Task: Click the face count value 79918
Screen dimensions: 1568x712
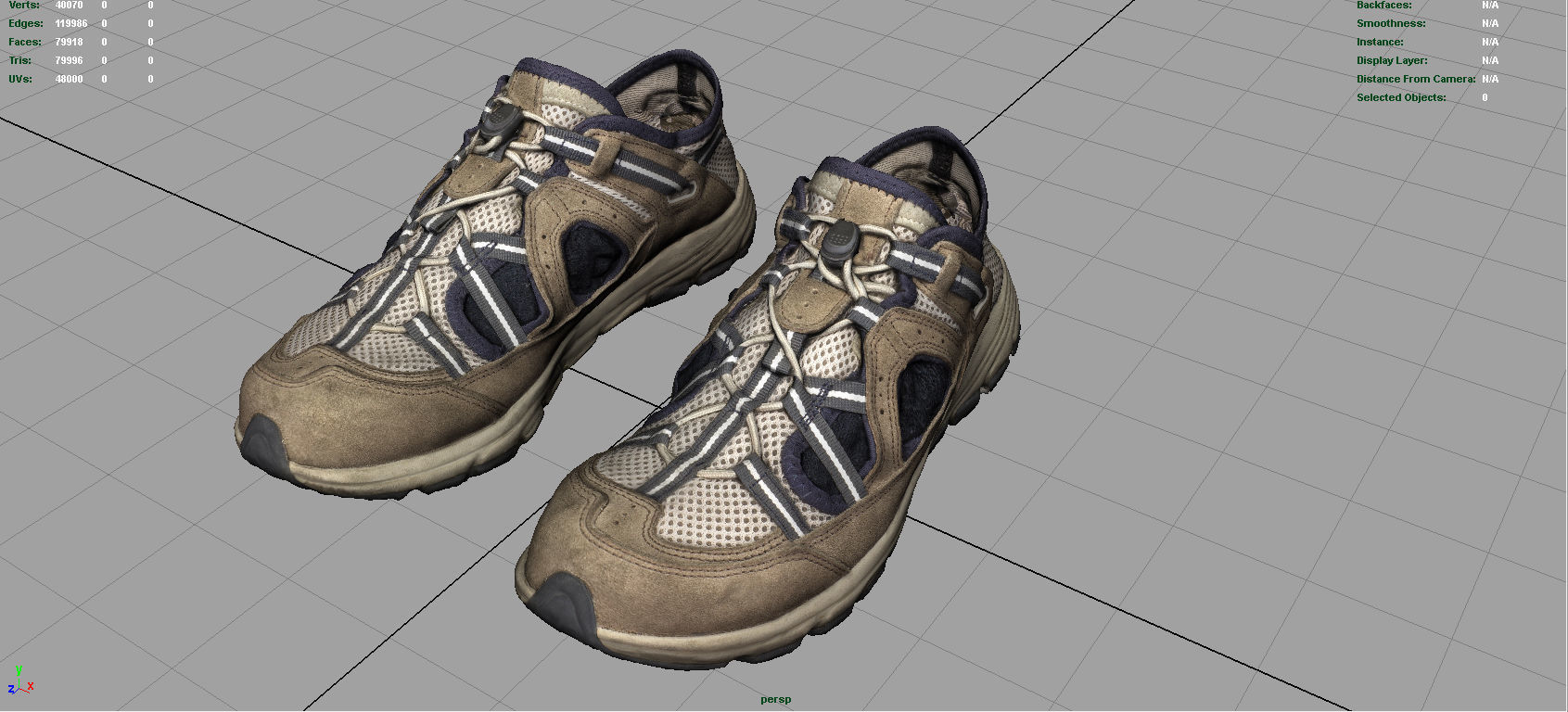Action: pyautogui.click(x=69, y=42)
